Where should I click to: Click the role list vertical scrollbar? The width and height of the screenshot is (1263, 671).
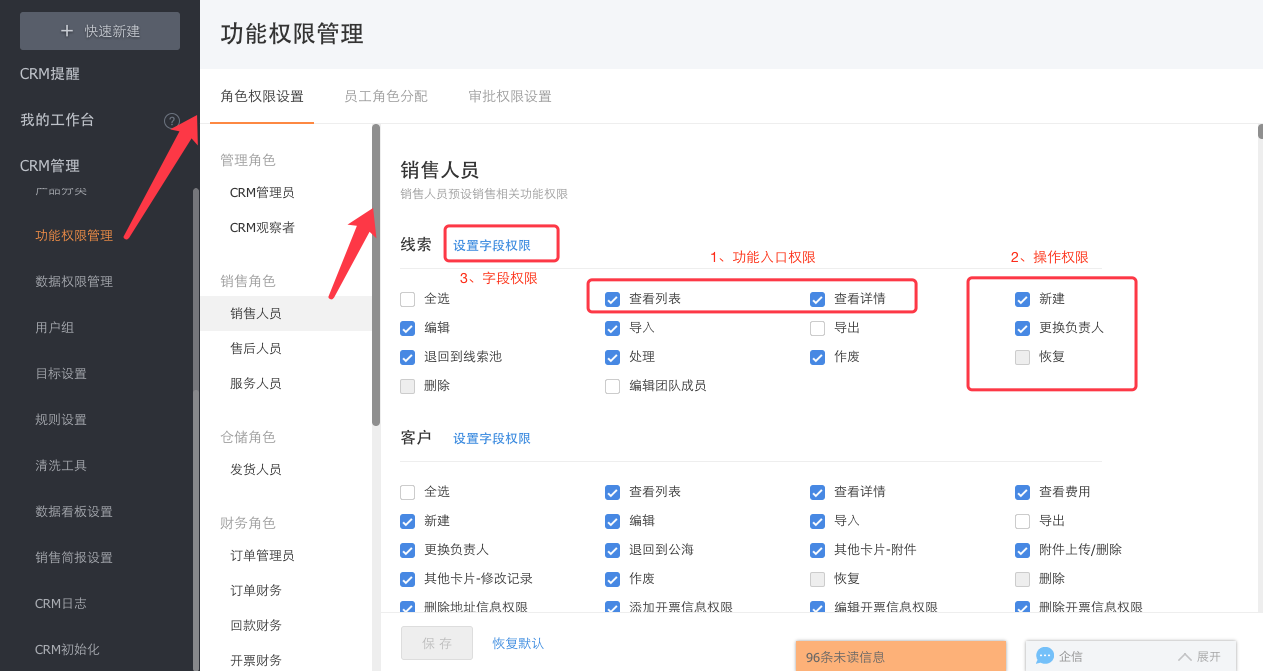[376, 275]
